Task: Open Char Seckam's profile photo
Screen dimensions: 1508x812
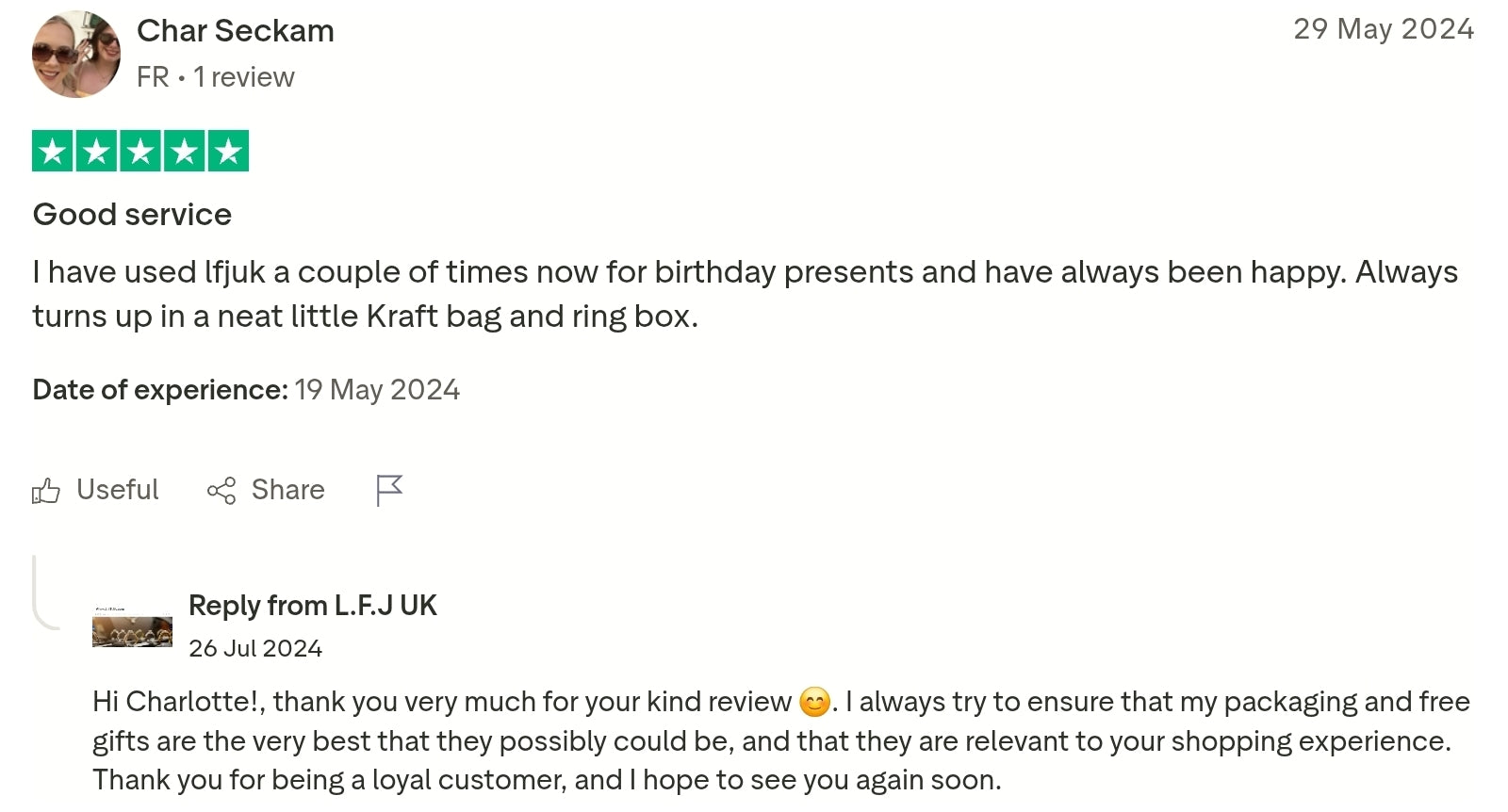Action: click(76, 54)
